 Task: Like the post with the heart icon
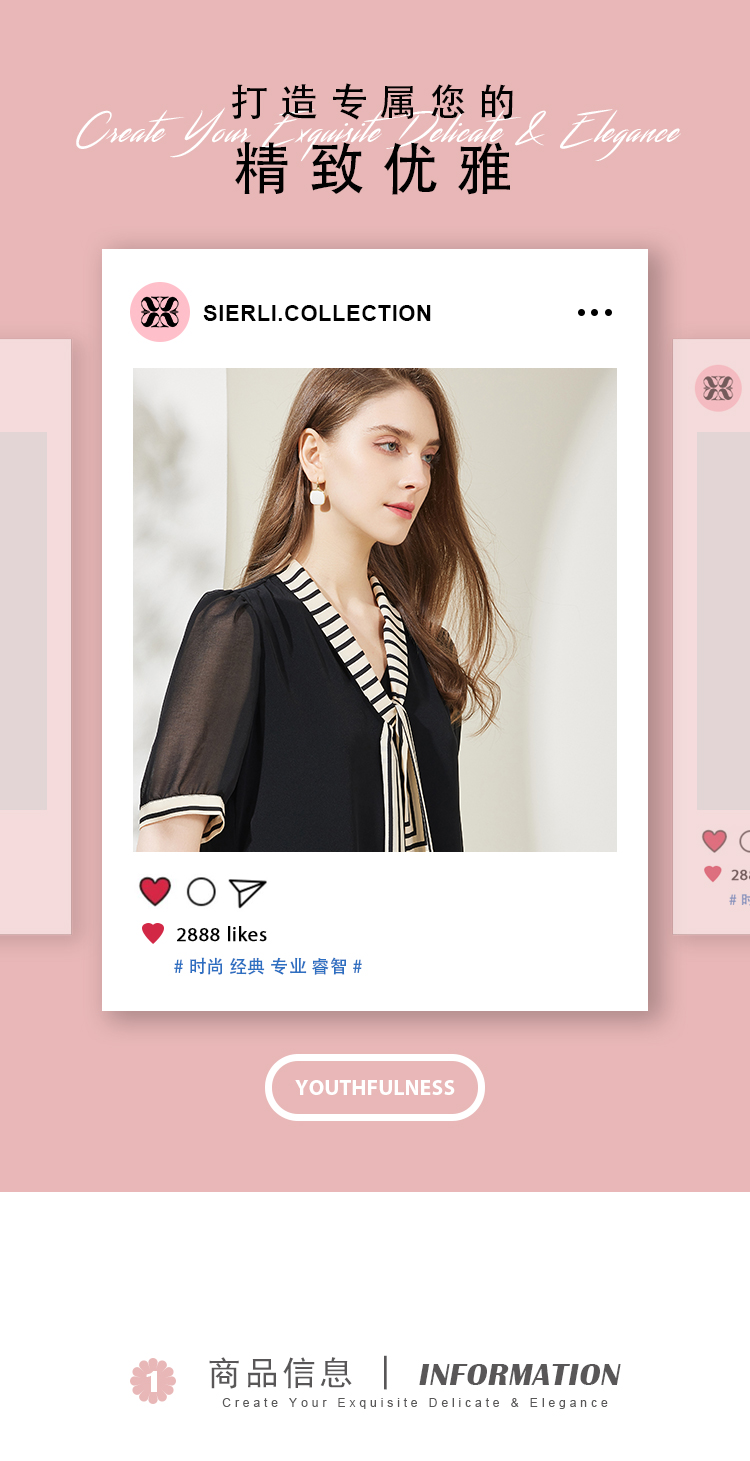155,891
